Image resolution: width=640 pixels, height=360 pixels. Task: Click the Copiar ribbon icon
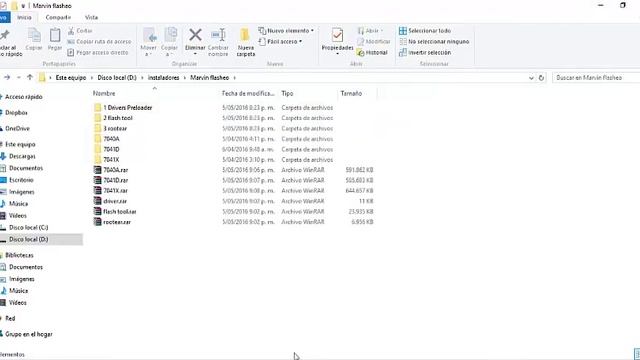[34, 36]
